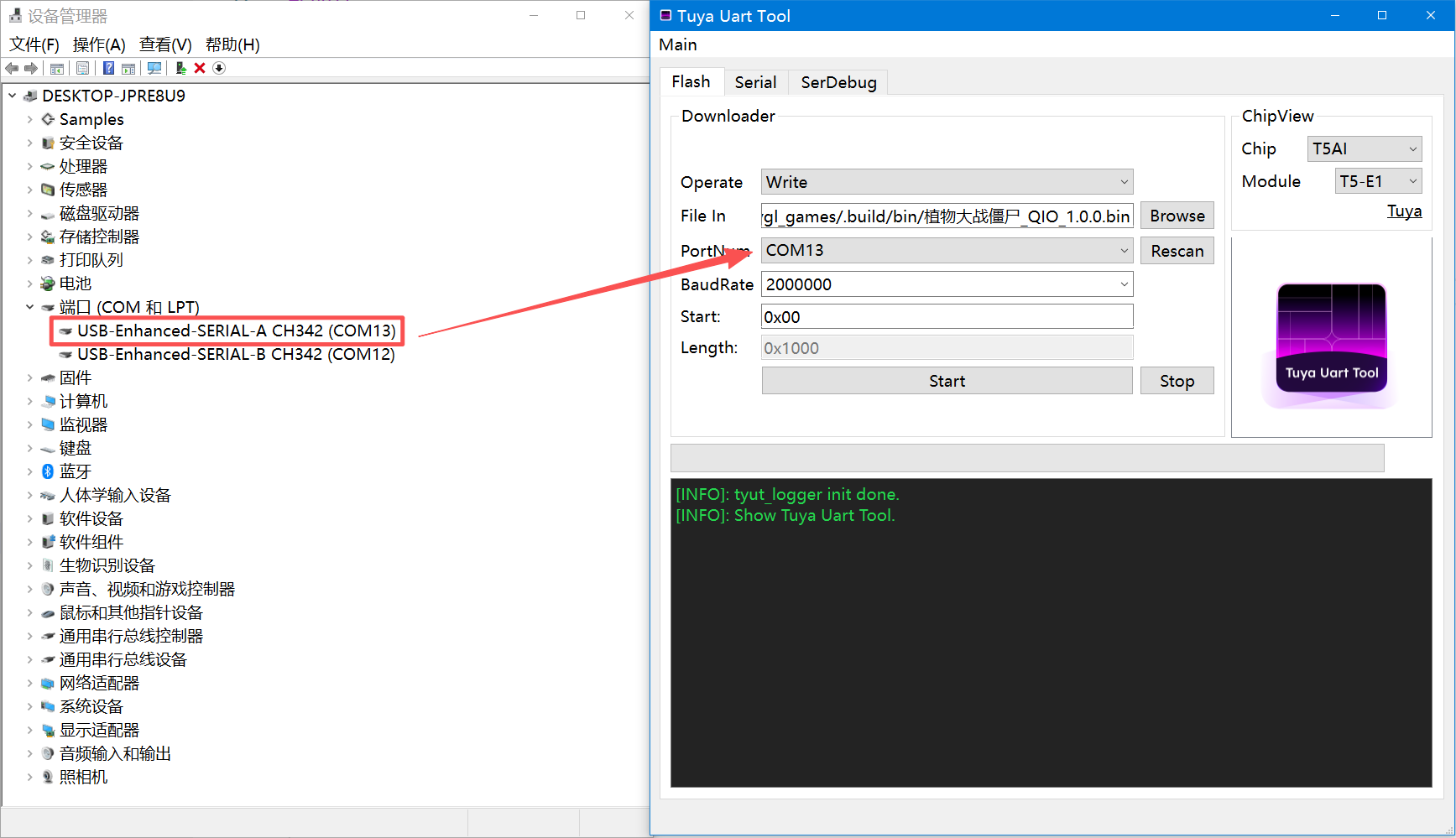Select USB-Enhanced-SERIAL-B CH342 (COM12) device
Image resolution: width=1456 pixels, height=838 pixels.
pos(236,355)
